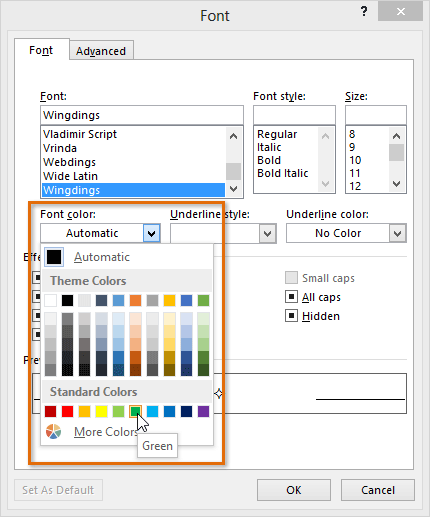Click the Font style input field

pos(294,115)
